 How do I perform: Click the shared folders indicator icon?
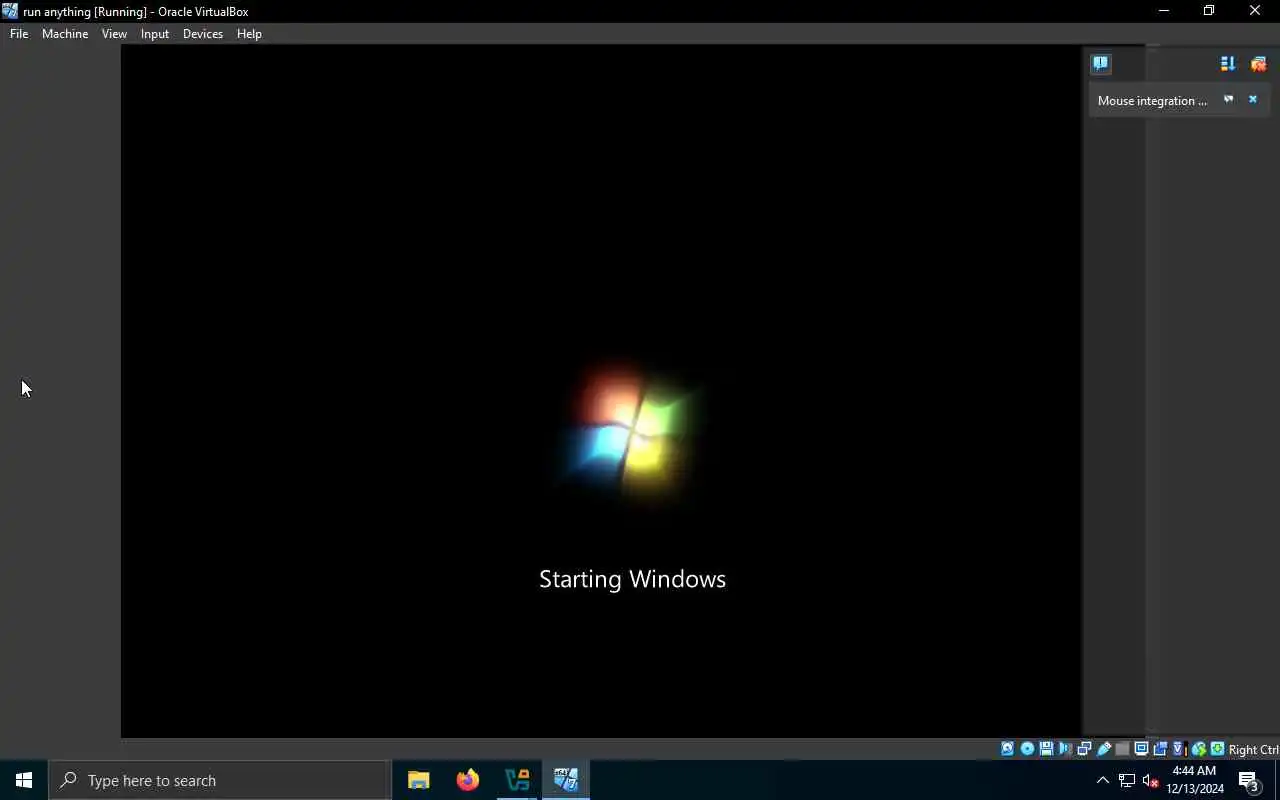pos(1122,749)
